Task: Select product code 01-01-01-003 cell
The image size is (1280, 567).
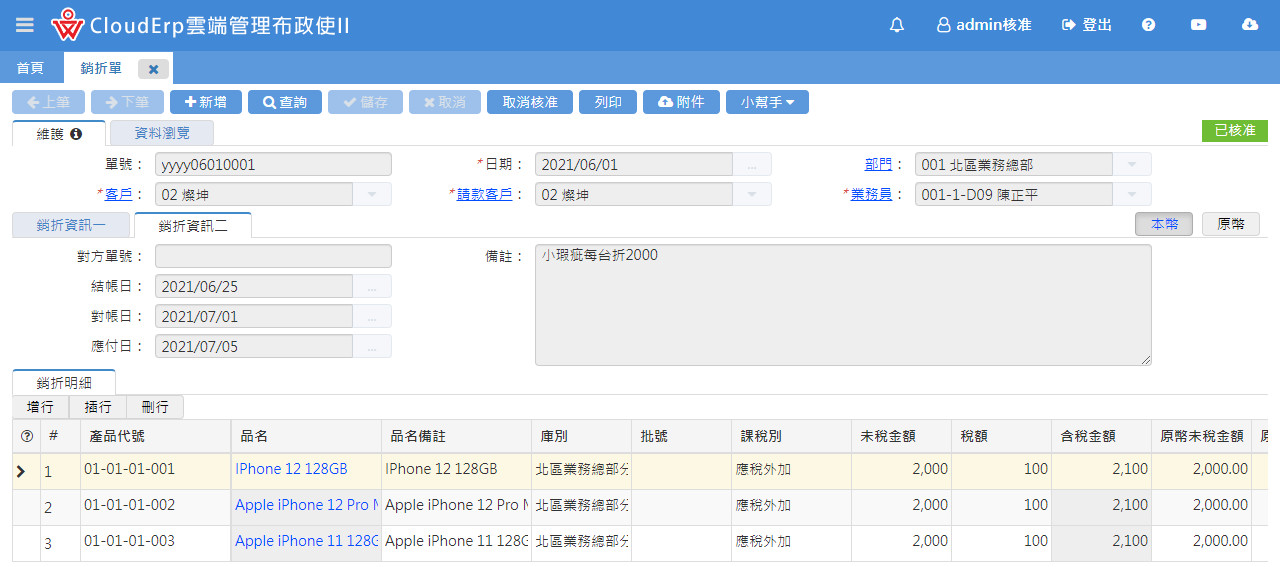Action: pyautogui.click(x=155, y=542)
